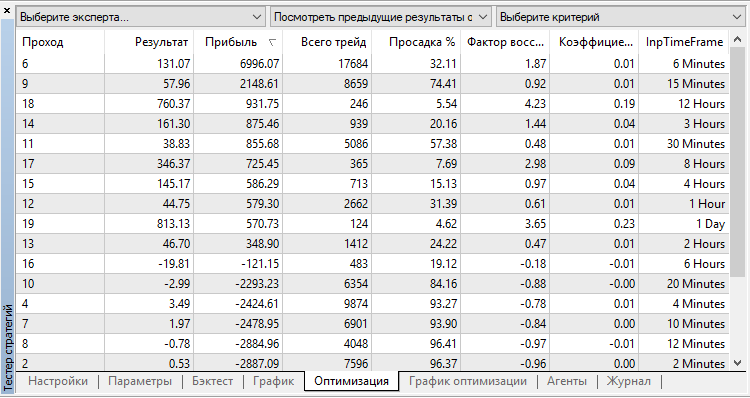The height and width of the screenshot is (398, 750).
Task: Sort by the 'Просадка %' column header
Action: coord(416,42)
